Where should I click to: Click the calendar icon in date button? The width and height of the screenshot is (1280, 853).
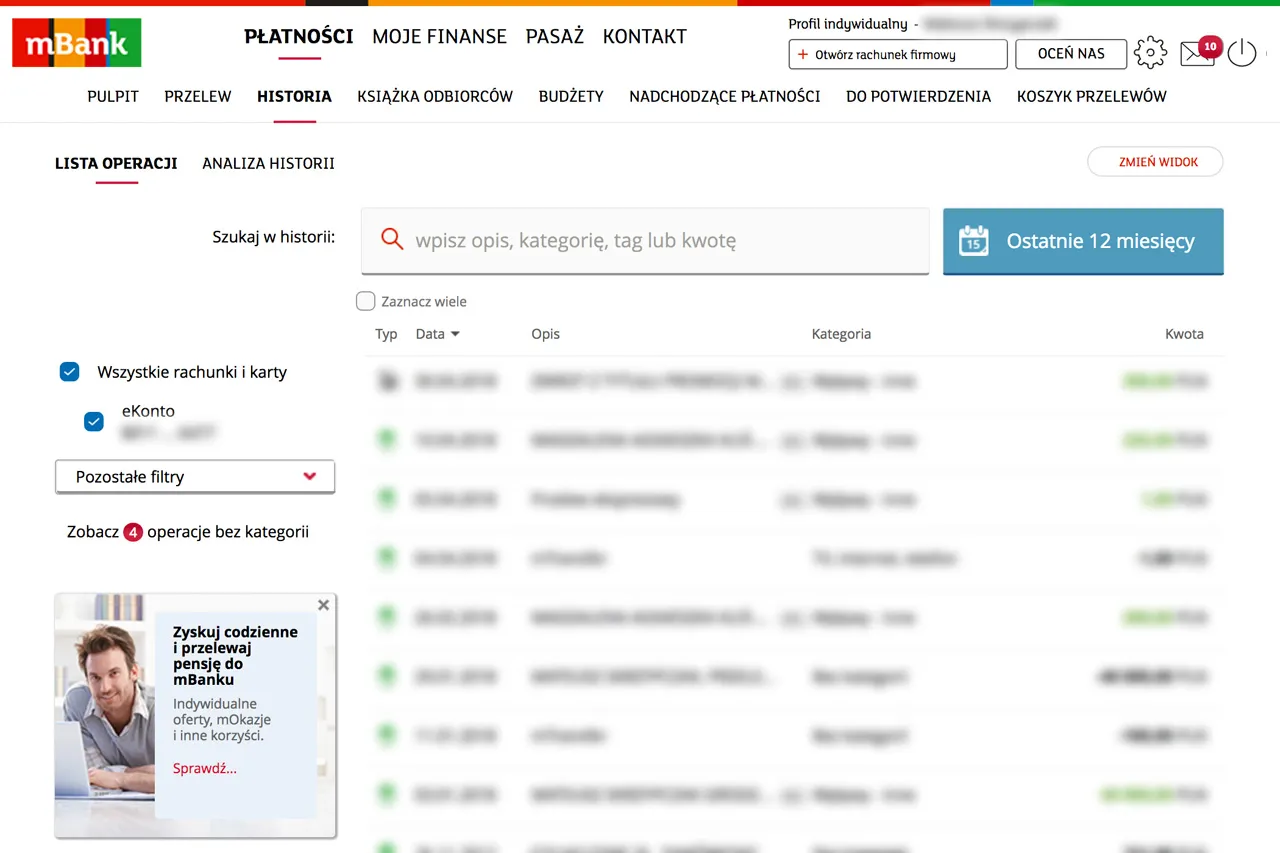(x=973, y=241)
